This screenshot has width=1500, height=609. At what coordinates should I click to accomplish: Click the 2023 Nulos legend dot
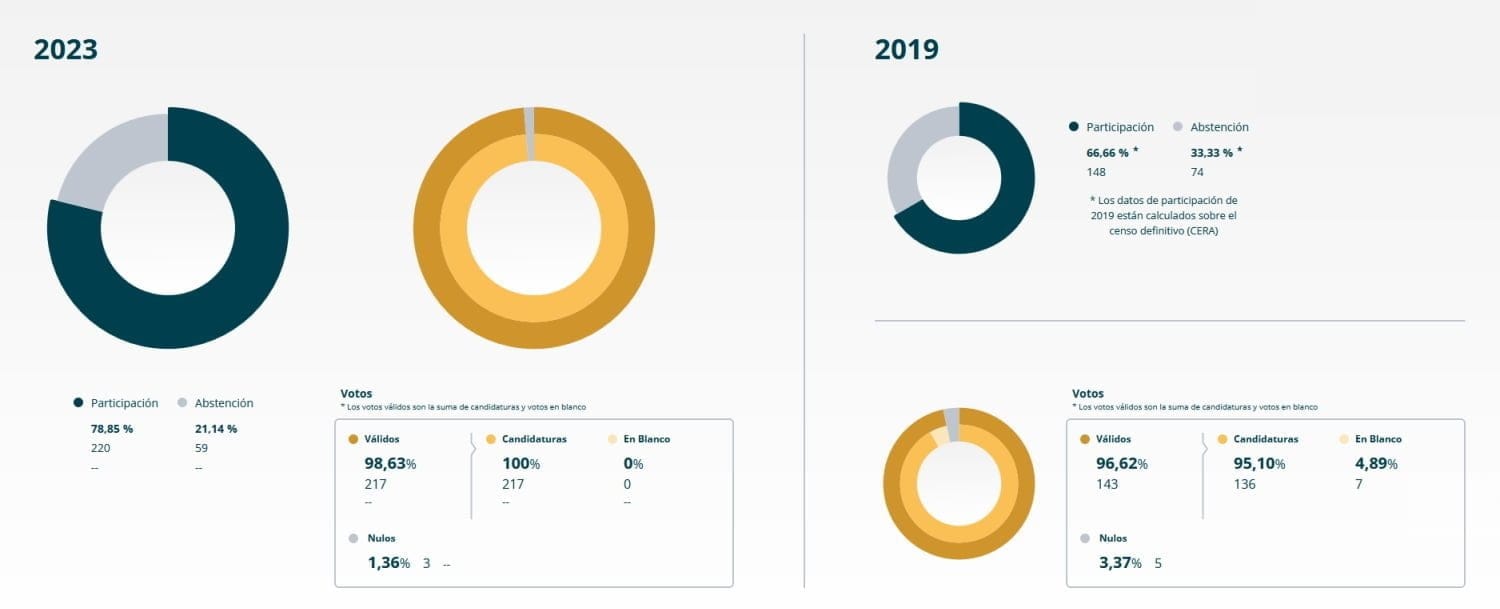point(353,538)
